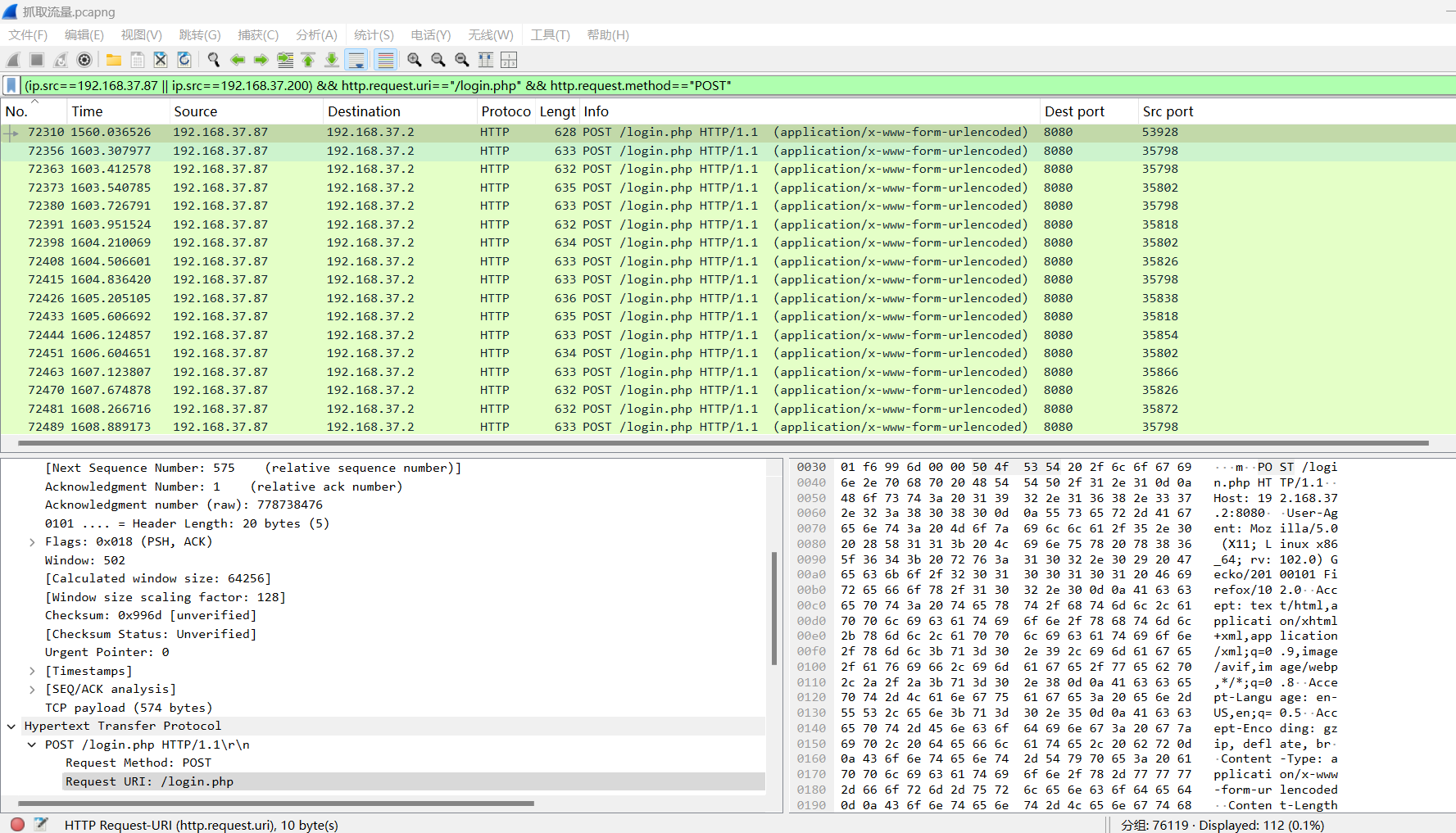The image size is (1456, 833).
Task: Open the go-to-specified-packet tool
Action: (x=285, y=60)
